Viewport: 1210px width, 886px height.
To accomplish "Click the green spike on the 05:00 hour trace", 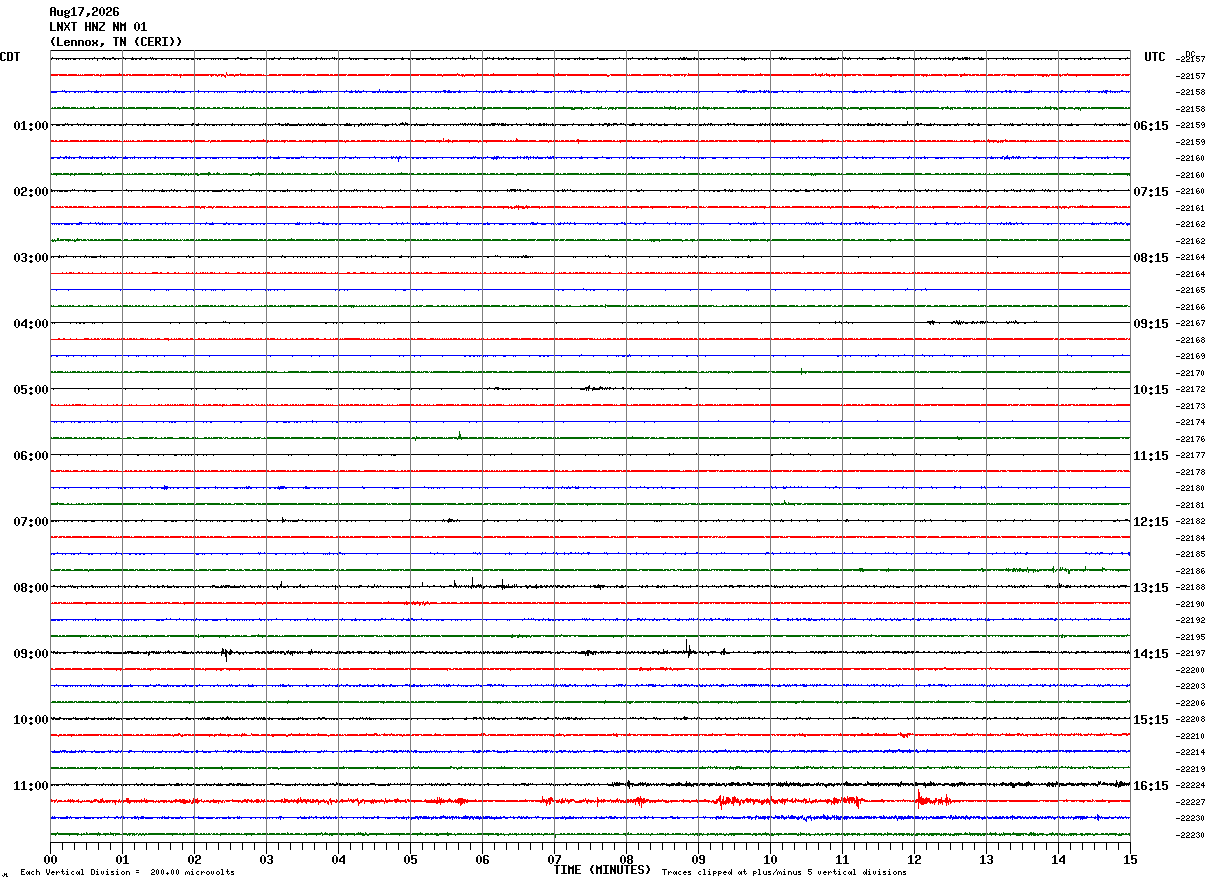I will point(459,435).
